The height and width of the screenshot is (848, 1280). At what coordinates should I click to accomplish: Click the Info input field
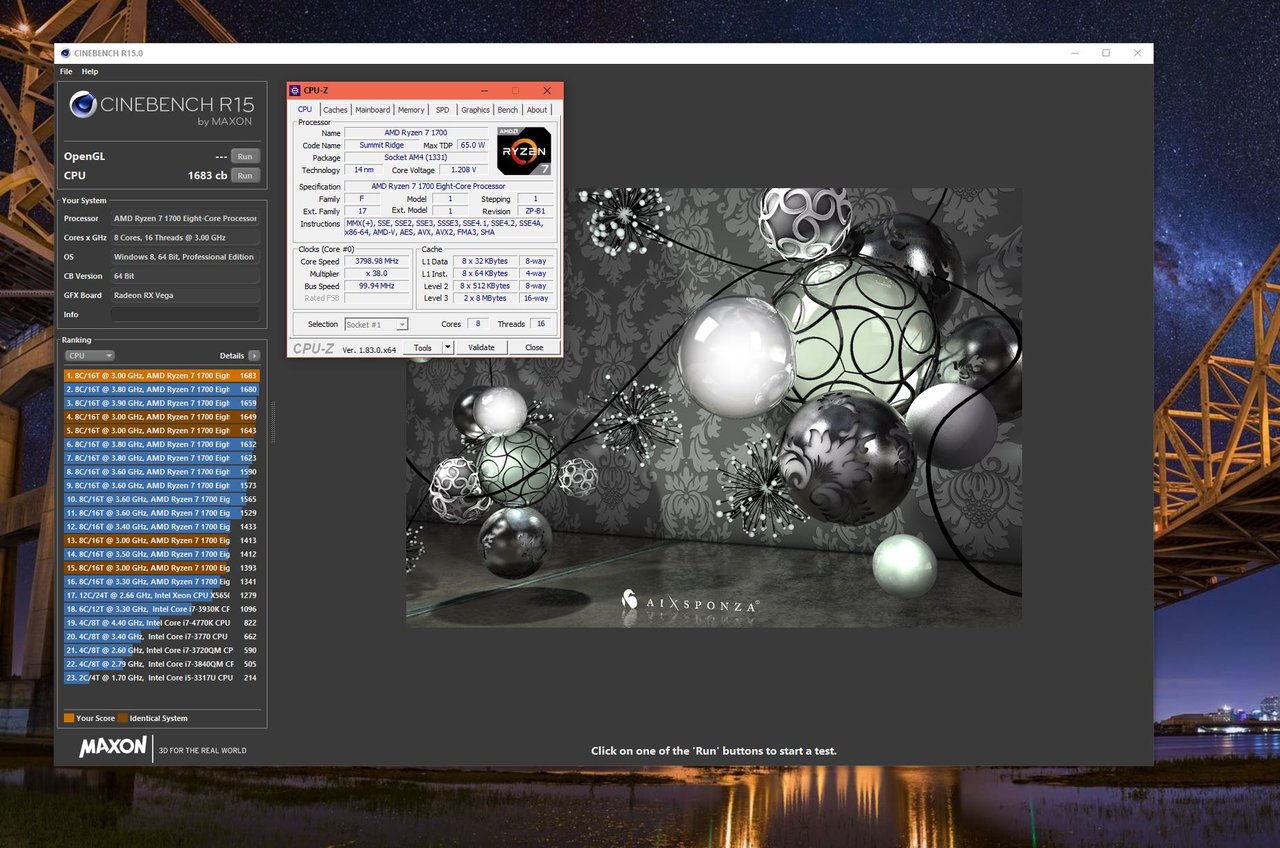click(x=185, y=314)
